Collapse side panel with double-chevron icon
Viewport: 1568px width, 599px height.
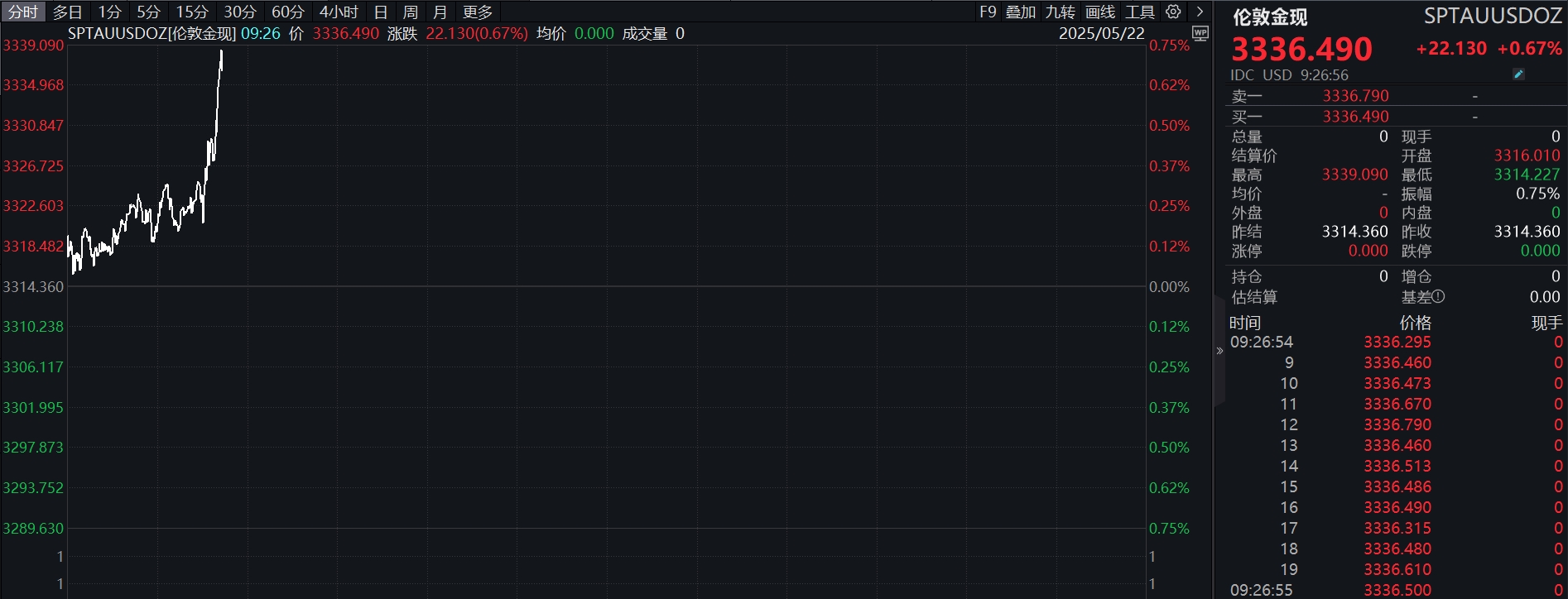[x=1219, y=351]
